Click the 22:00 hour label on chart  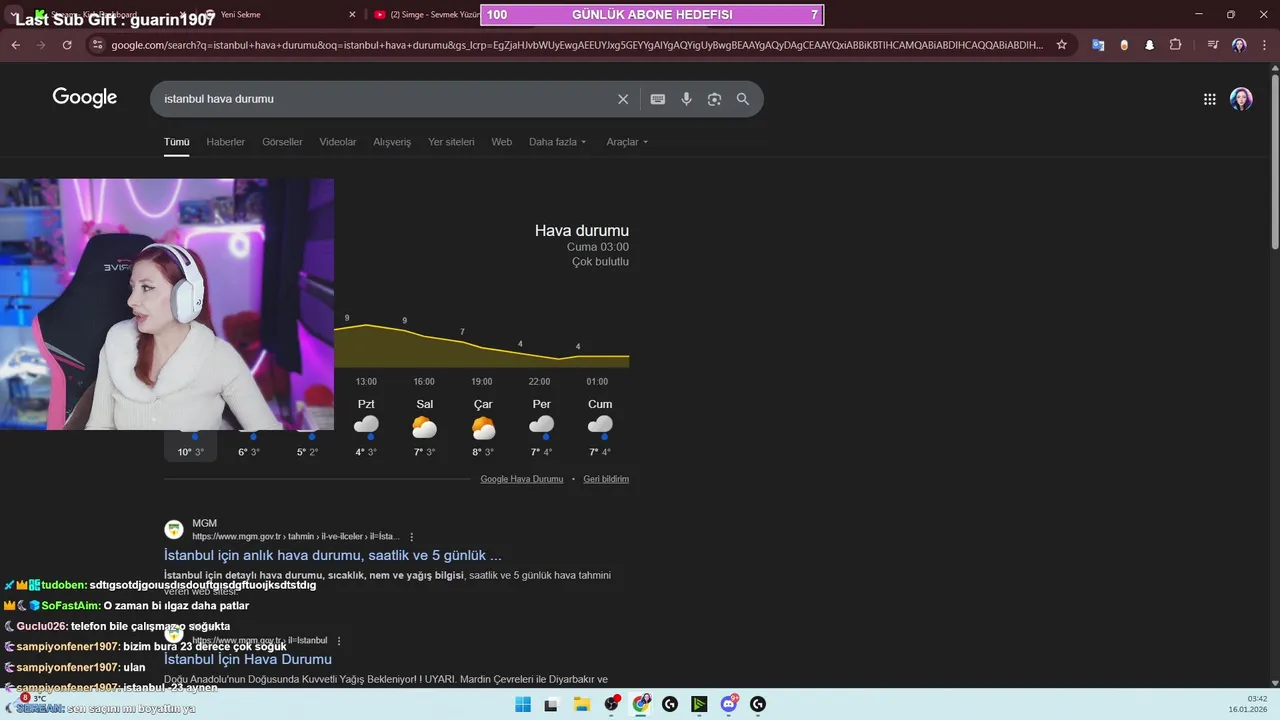pyautogui.click(x=541, y=382)
